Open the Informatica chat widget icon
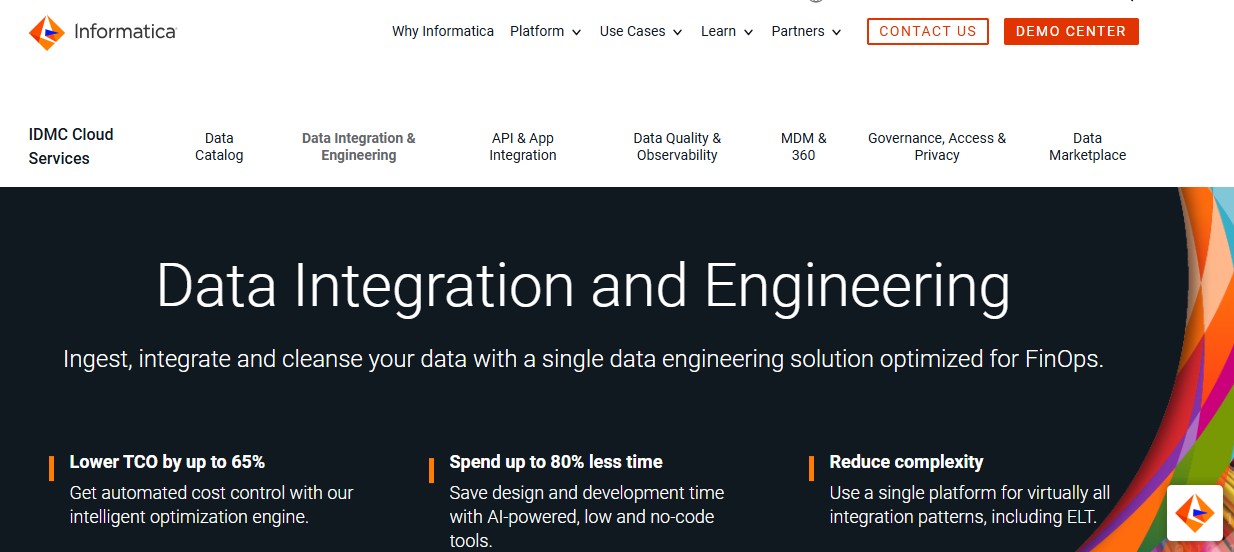This screenshot has width=1234, height=552. pos(1194,514)
